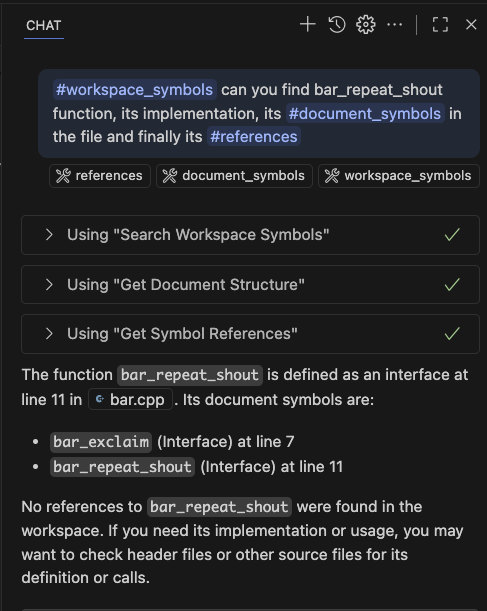Click the workspace_symbols tool chip
This screenshot has height=611, width=487.
pyautogui.click(x=399, y=176)
